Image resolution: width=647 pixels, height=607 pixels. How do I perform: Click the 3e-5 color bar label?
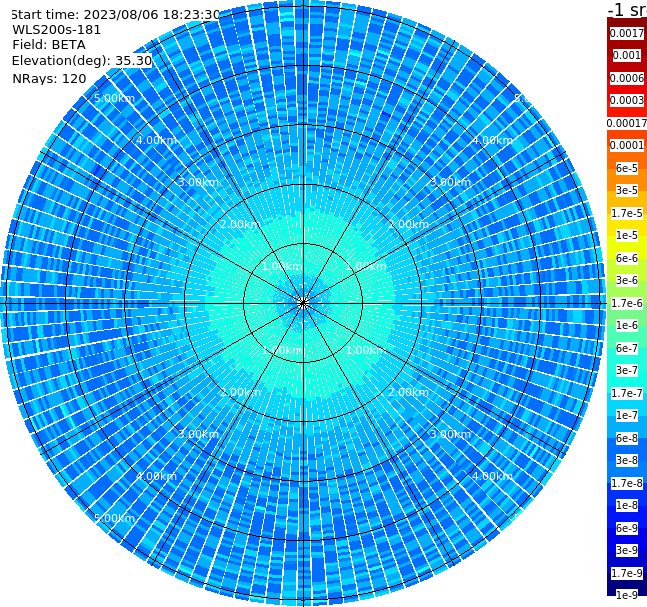click(627, 190)
